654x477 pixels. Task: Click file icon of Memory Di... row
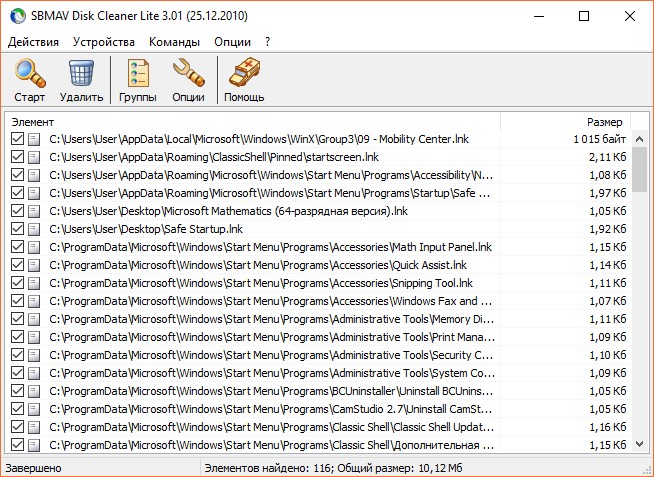coord(34,319)
